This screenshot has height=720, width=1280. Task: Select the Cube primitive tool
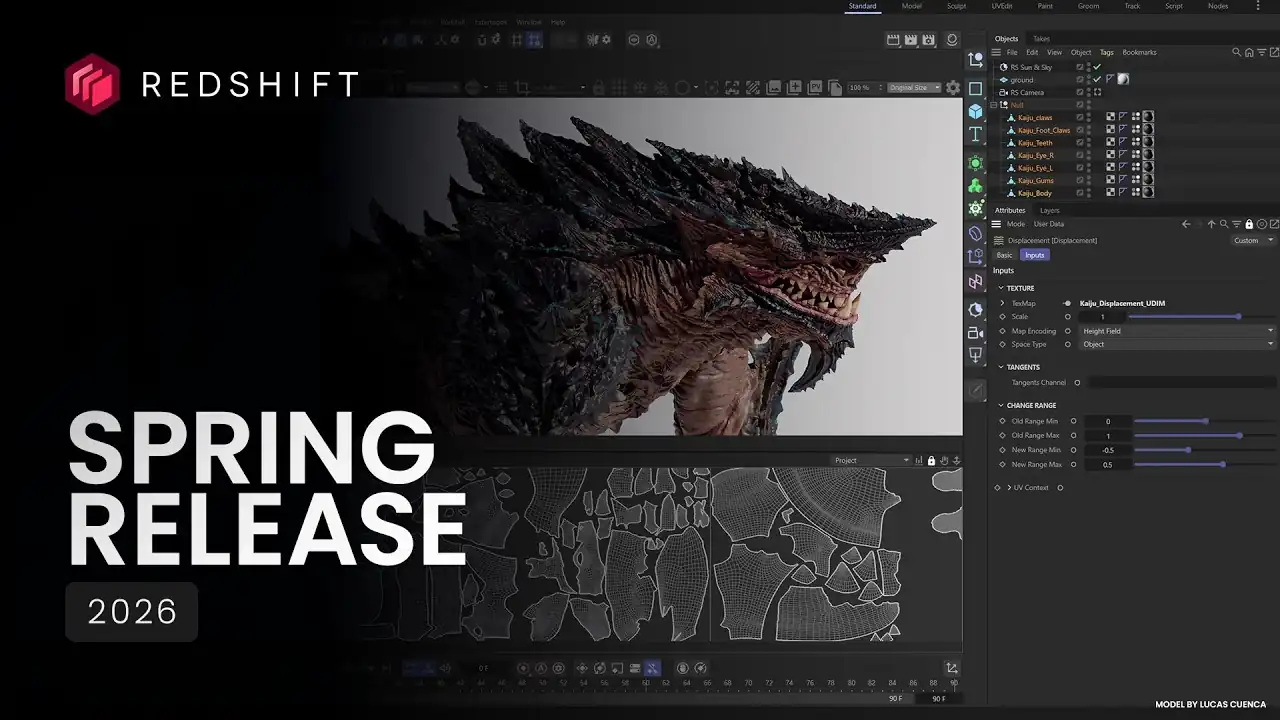(976, 112)
